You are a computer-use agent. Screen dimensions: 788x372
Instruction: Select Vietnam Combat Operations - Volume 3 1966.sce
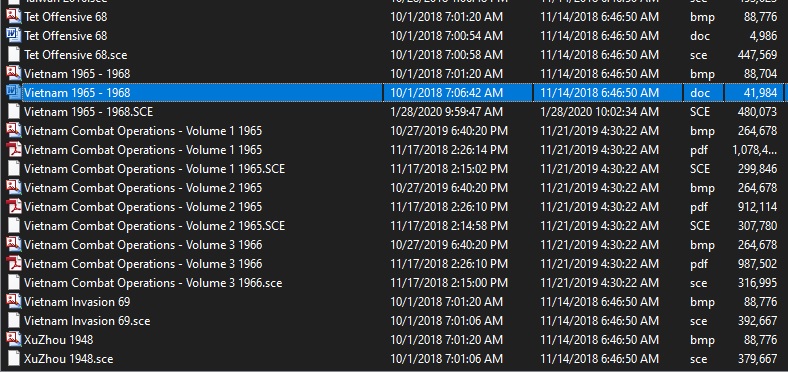click(x=153, y=283)
